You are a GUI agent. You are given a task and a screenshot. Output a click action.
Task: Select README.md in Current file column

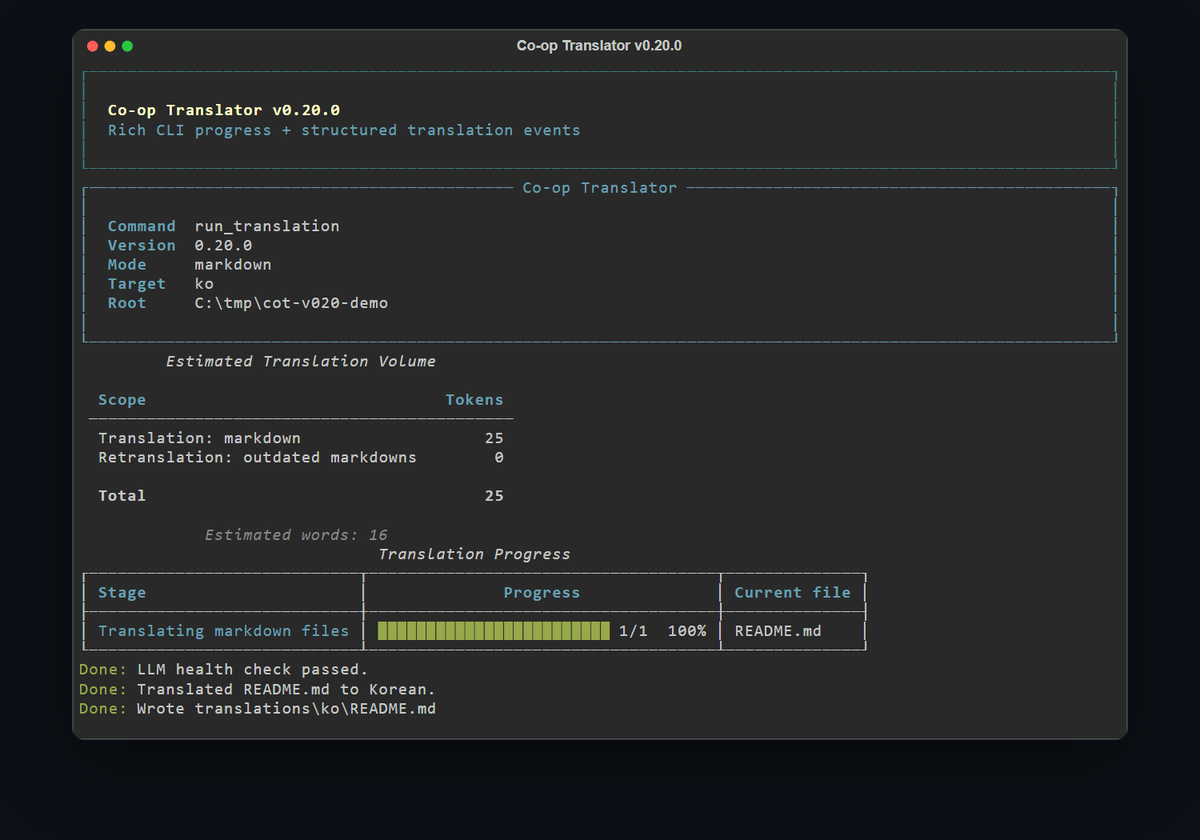coord(778,631)
